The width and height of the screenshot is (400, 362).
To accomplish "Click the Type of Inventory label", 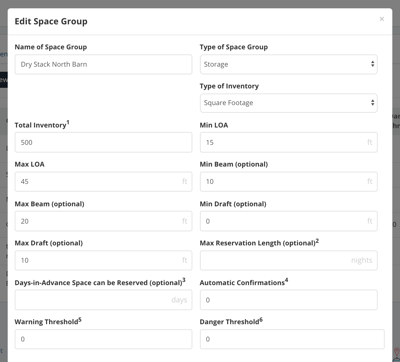I will pyautogui.click(x=229, y=86).
